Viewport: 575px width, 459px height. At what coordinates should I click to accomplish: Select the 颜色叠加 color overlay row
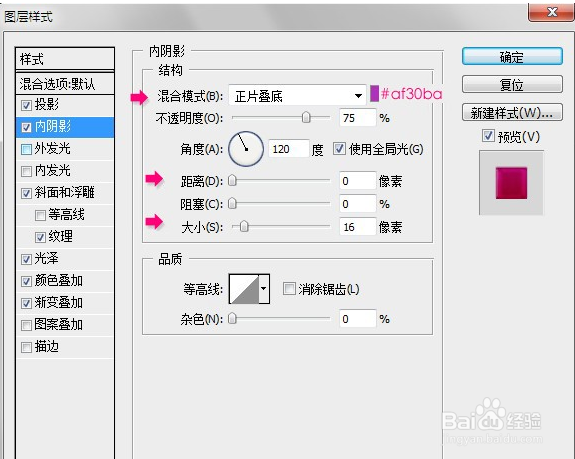coord(65,281)
